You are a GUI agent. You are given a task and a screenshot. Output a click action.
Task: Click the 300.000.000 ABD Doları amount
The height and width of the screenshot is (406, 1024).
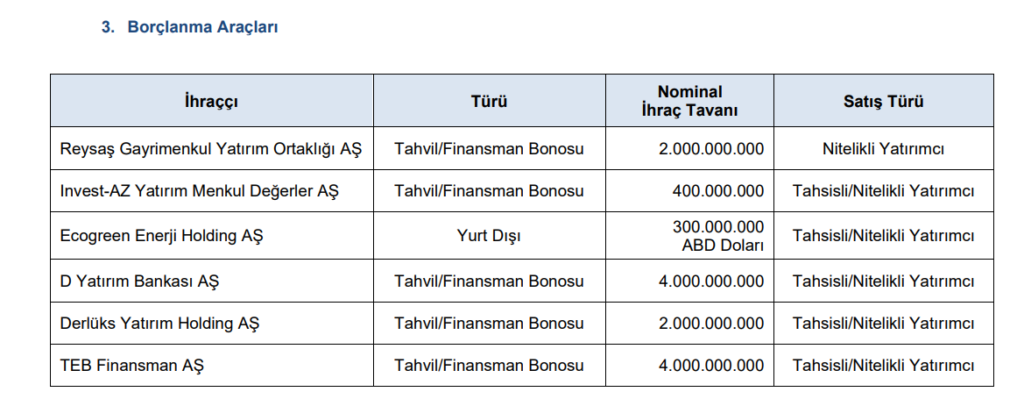pyautogui.click(x=718, y=236)
